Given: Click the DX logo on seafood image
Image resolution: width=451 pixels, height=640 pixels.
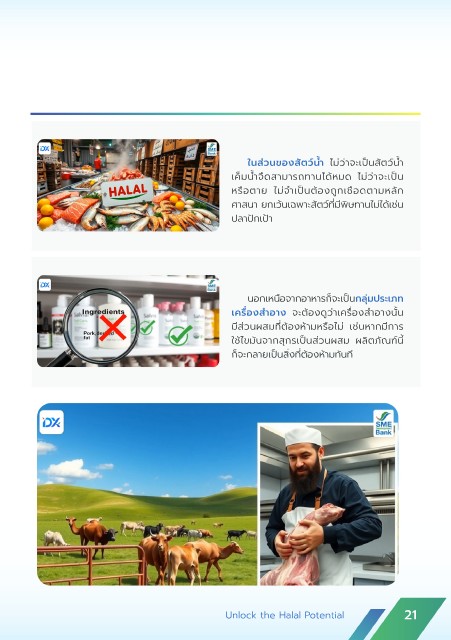Looking at the screenshot, I should tap(45, 148).
